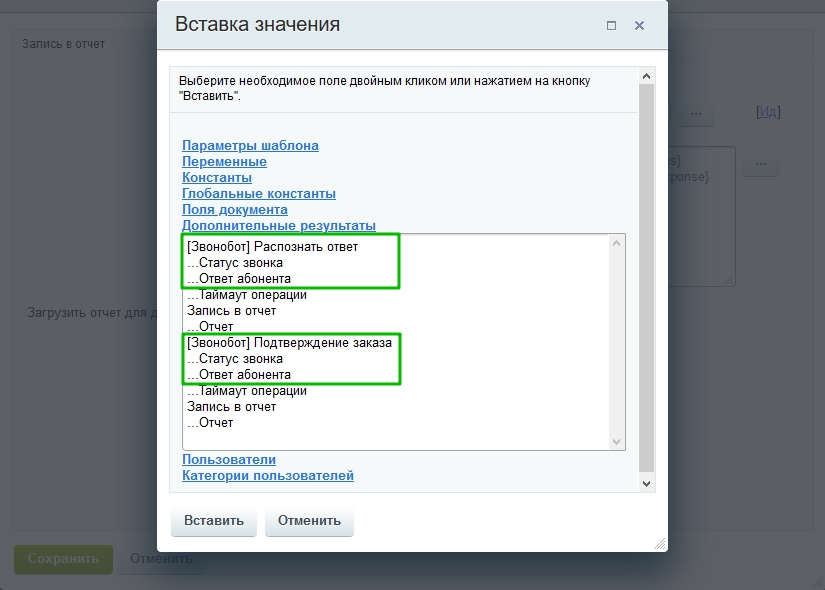Screen dimensions: 825x590
Task: Click the dialog's outer scroll-down arrow
Action: click(x=646, y=483)
